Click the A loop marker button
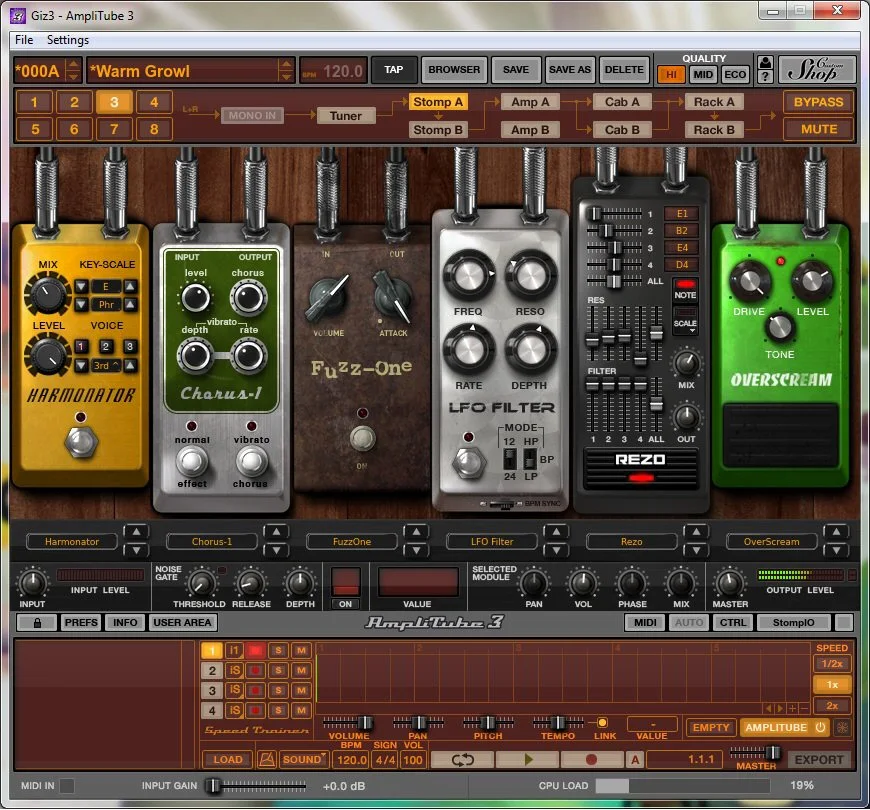 click(635, 760)
